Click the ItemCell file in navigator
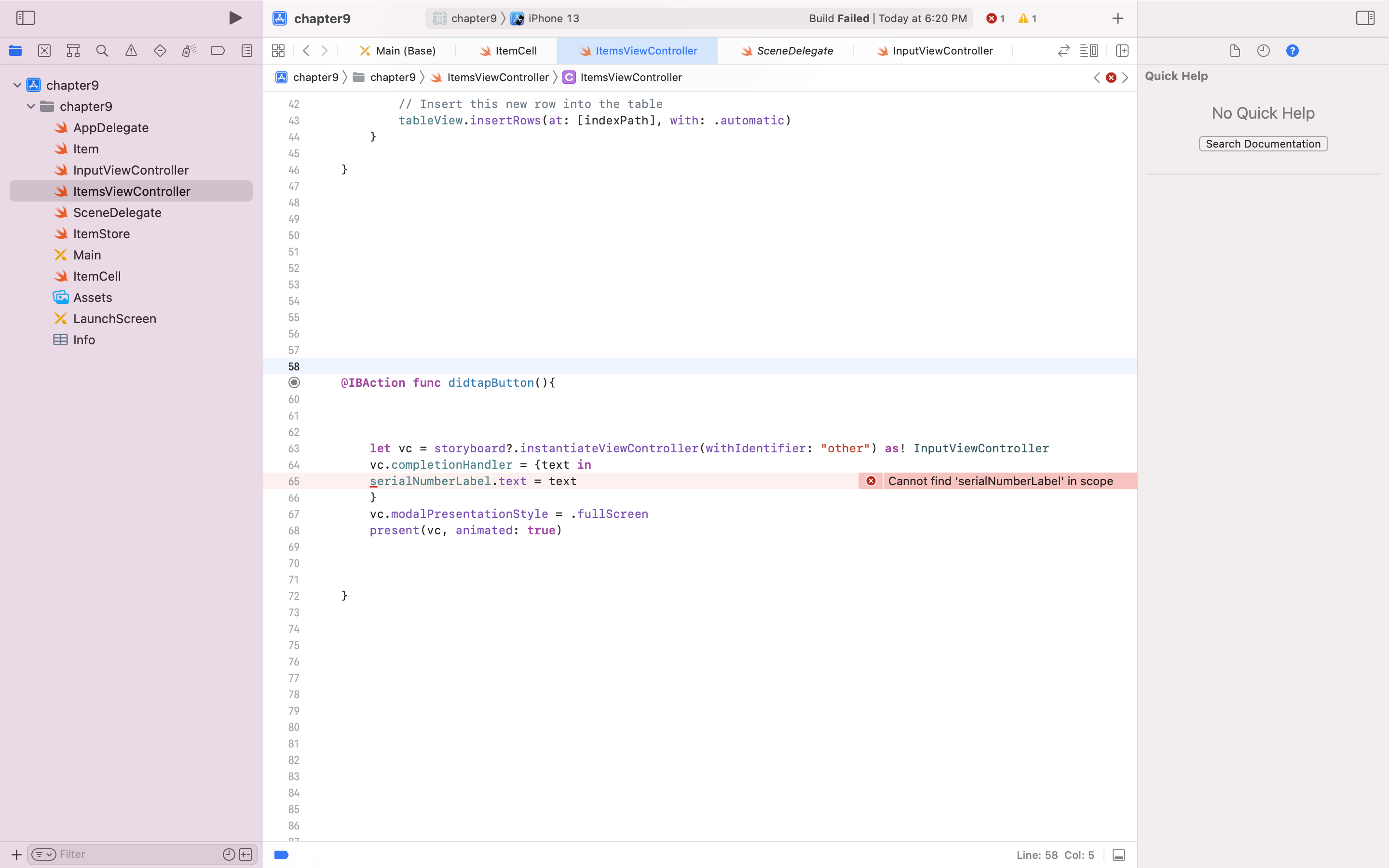 pos(97,275)
